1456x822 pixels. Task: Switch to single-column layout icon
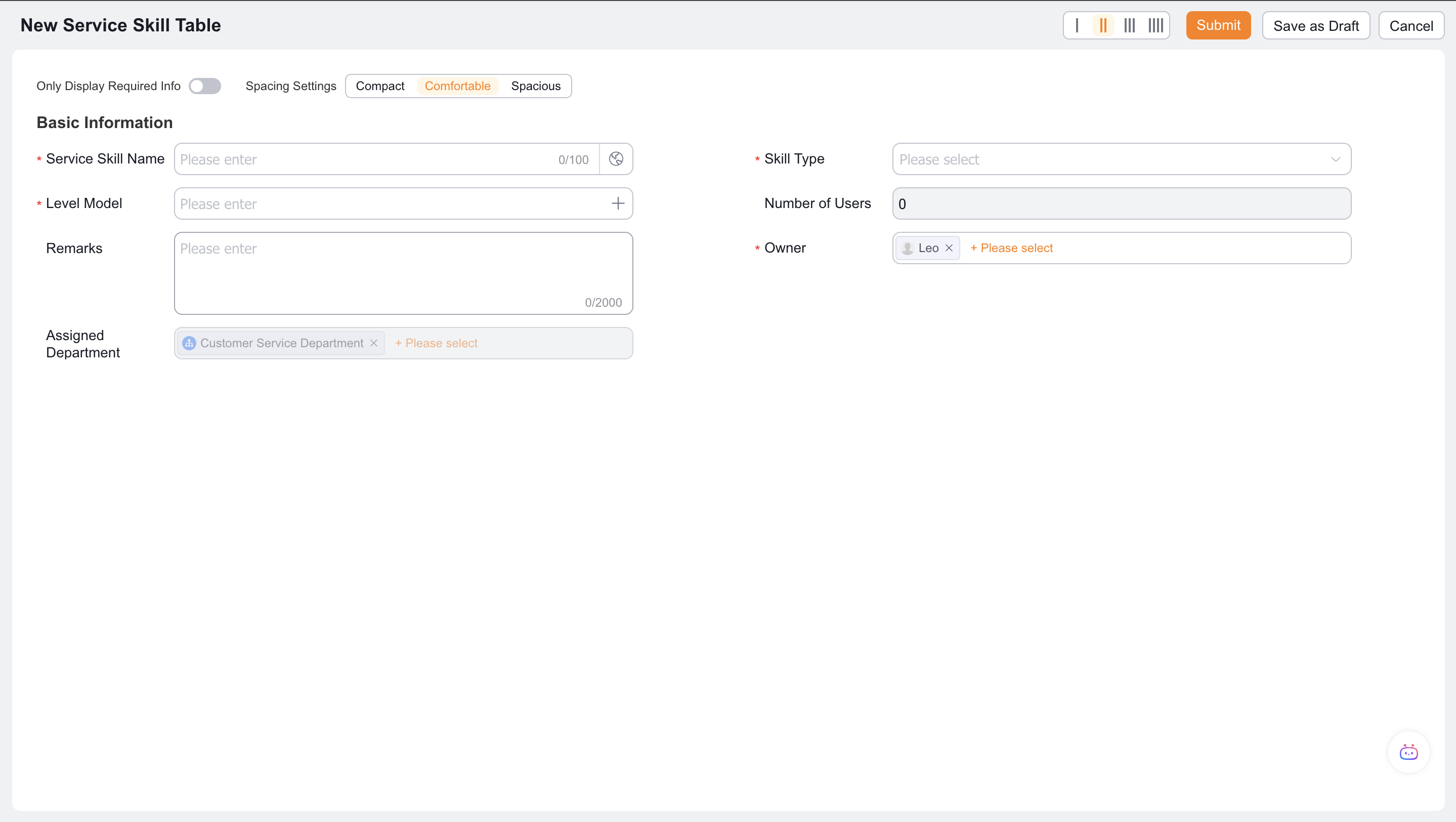coord(1077,25)
